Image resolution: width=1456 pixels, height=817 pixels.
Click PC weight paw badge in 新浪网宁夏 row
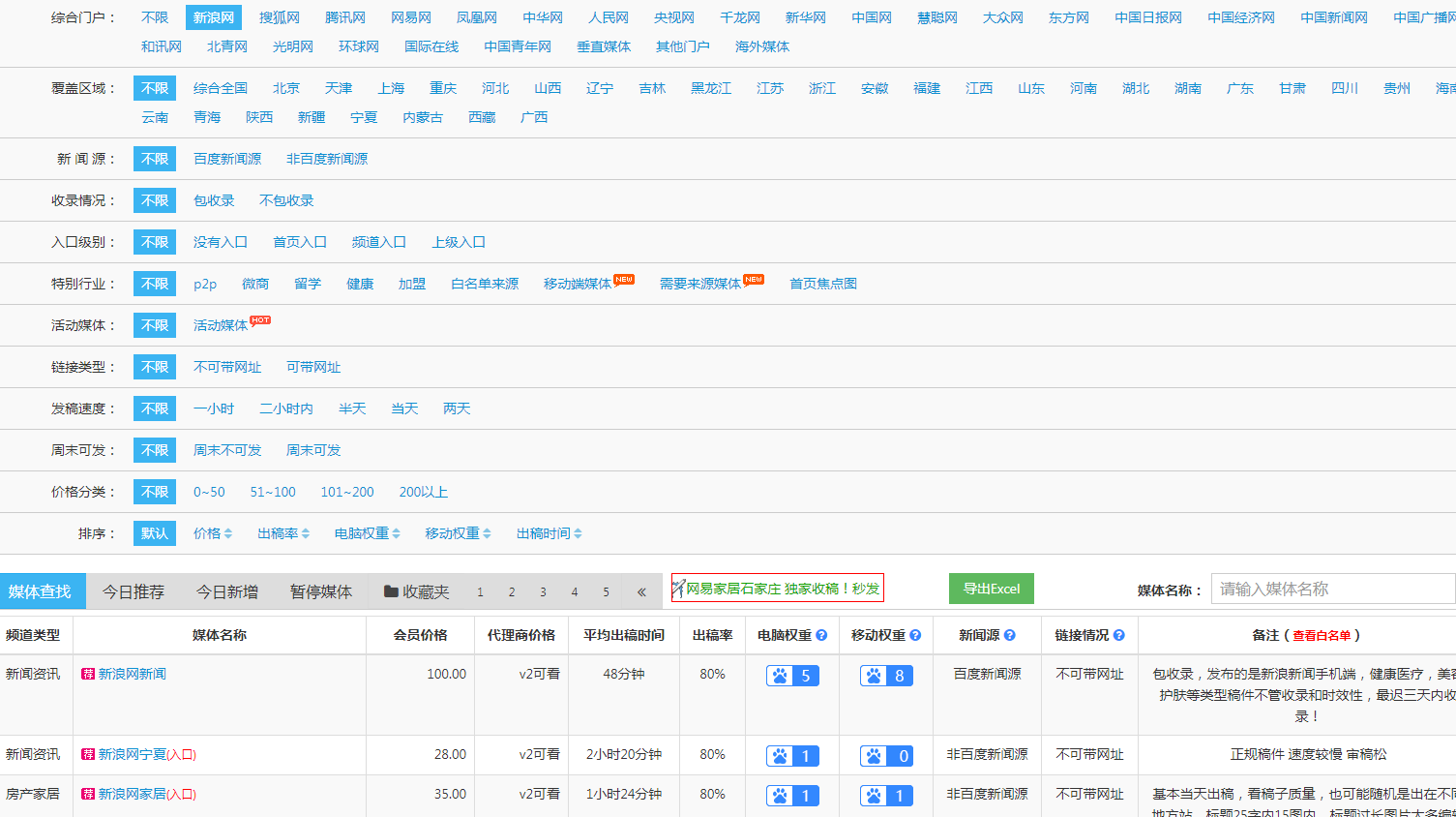792,756
